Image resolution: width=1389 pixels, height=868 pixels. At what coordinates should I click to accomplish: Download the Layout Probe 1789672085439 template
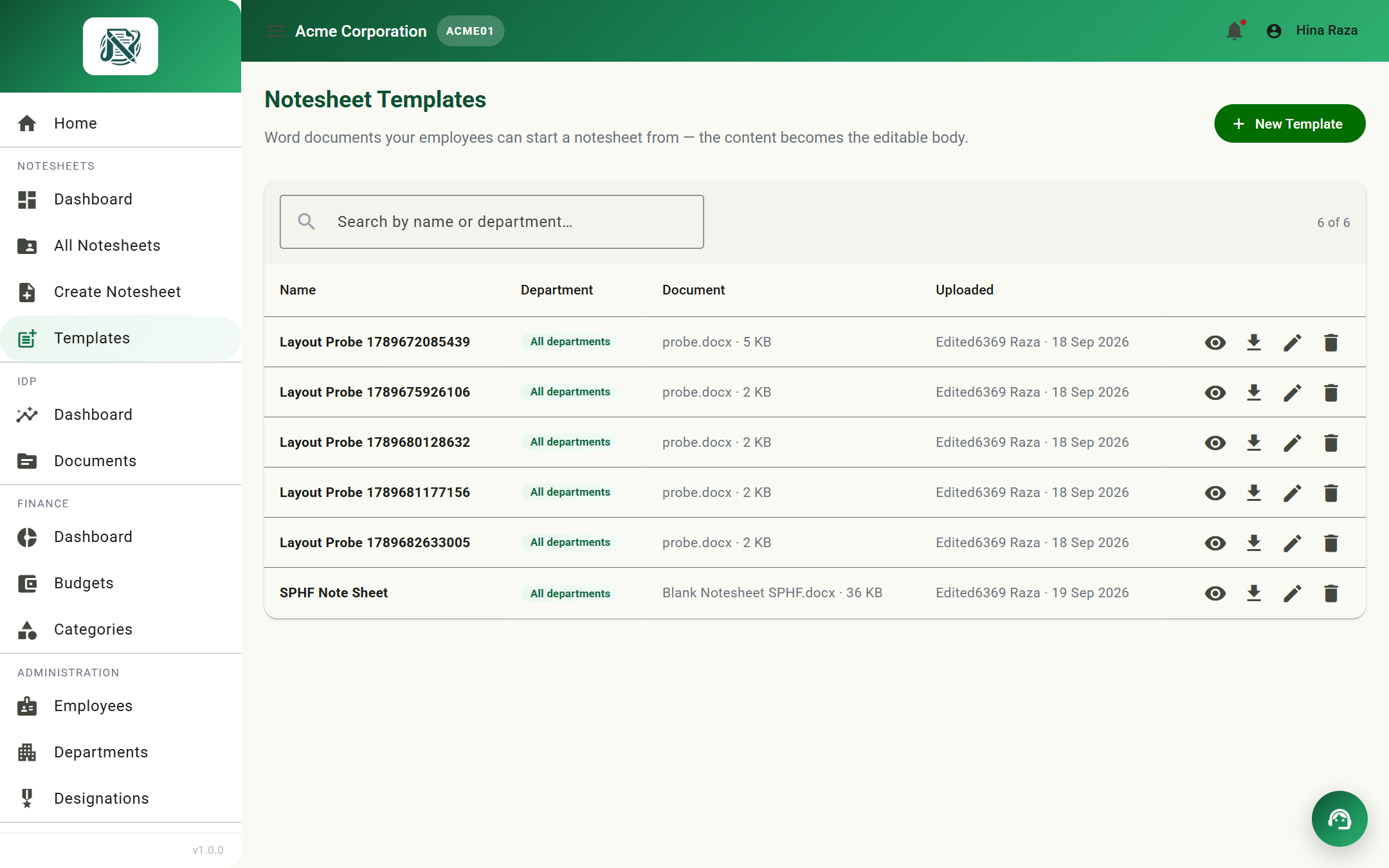tap(1253, 342)
